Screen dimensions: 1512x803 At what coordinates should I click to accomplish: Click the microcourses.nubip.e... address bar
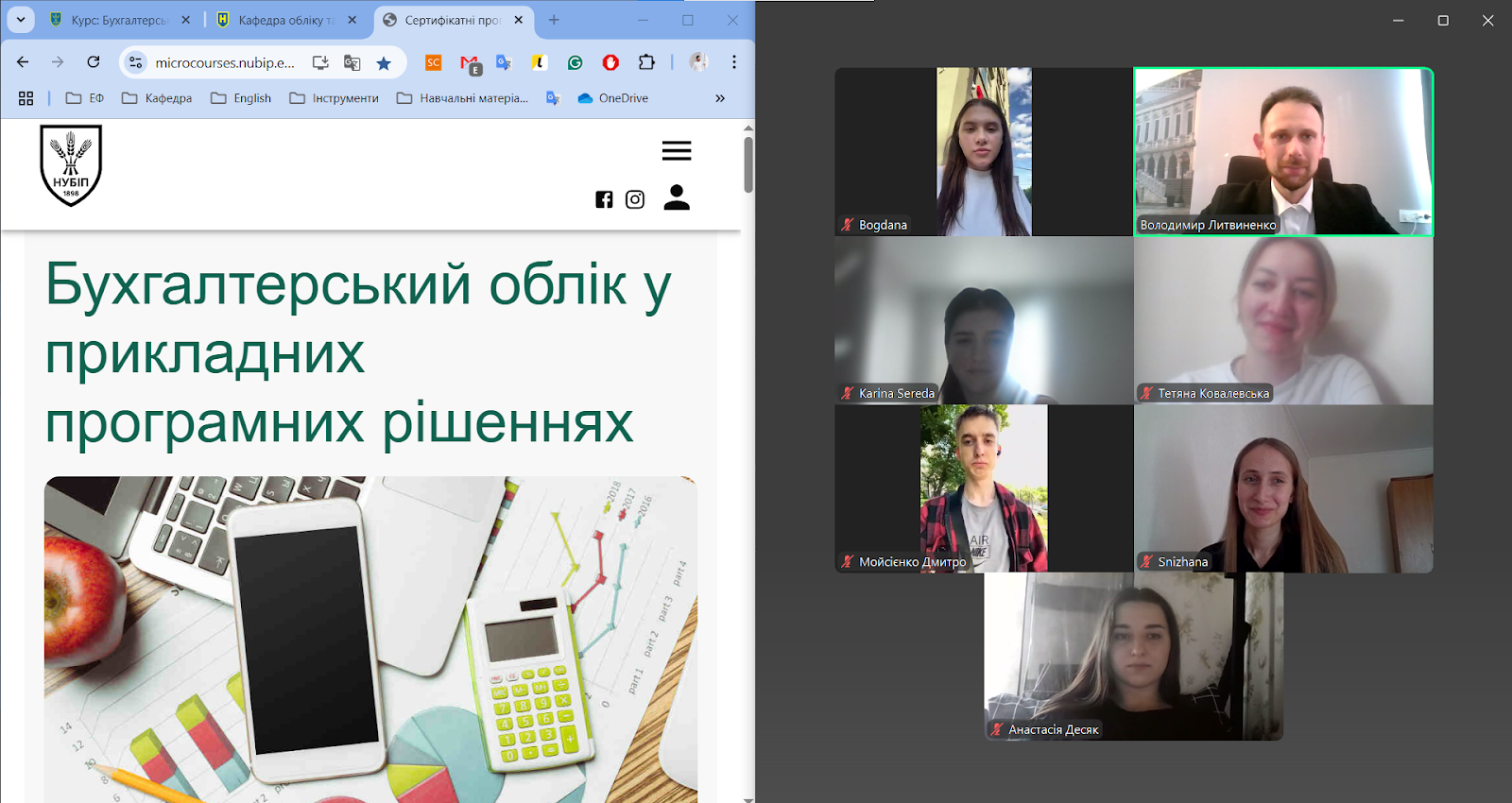[x=225, y=62]
